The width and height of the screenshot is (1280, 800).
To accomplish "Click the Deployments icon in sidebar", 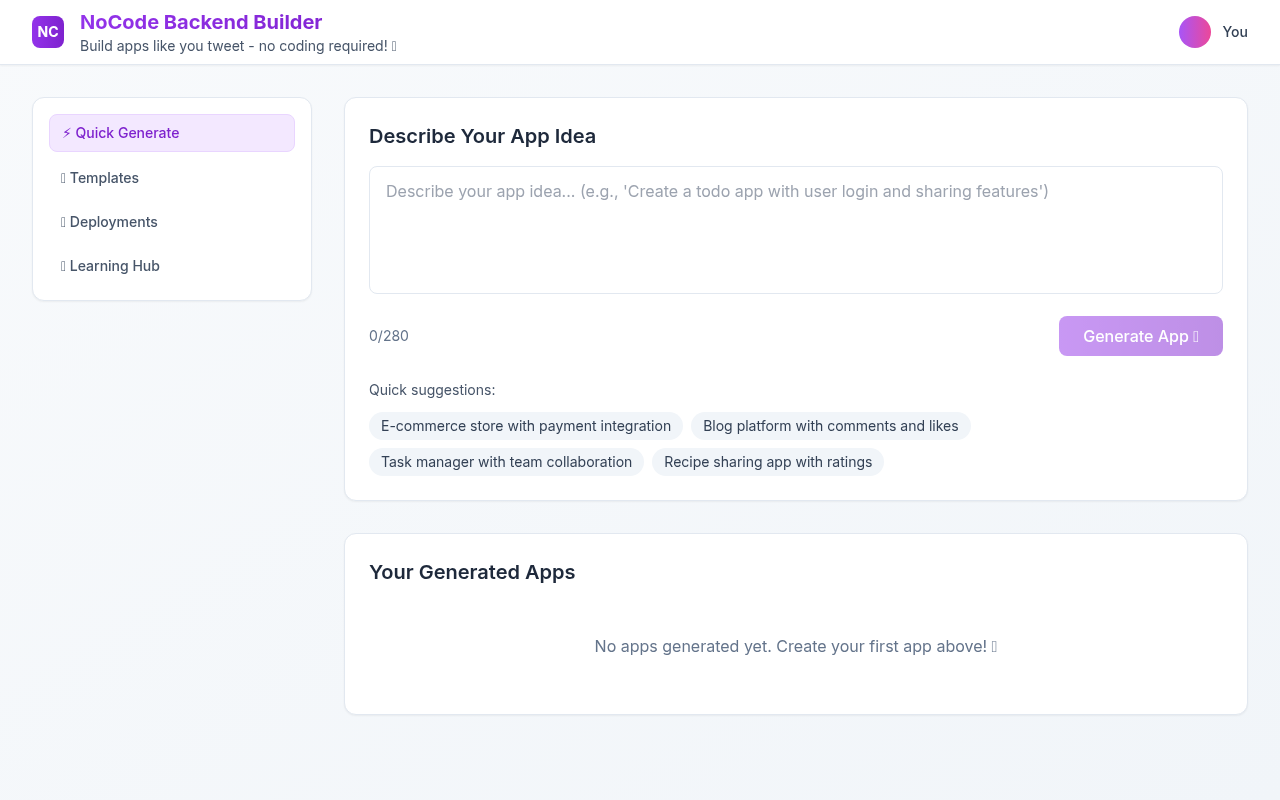I will click(63, 221).
